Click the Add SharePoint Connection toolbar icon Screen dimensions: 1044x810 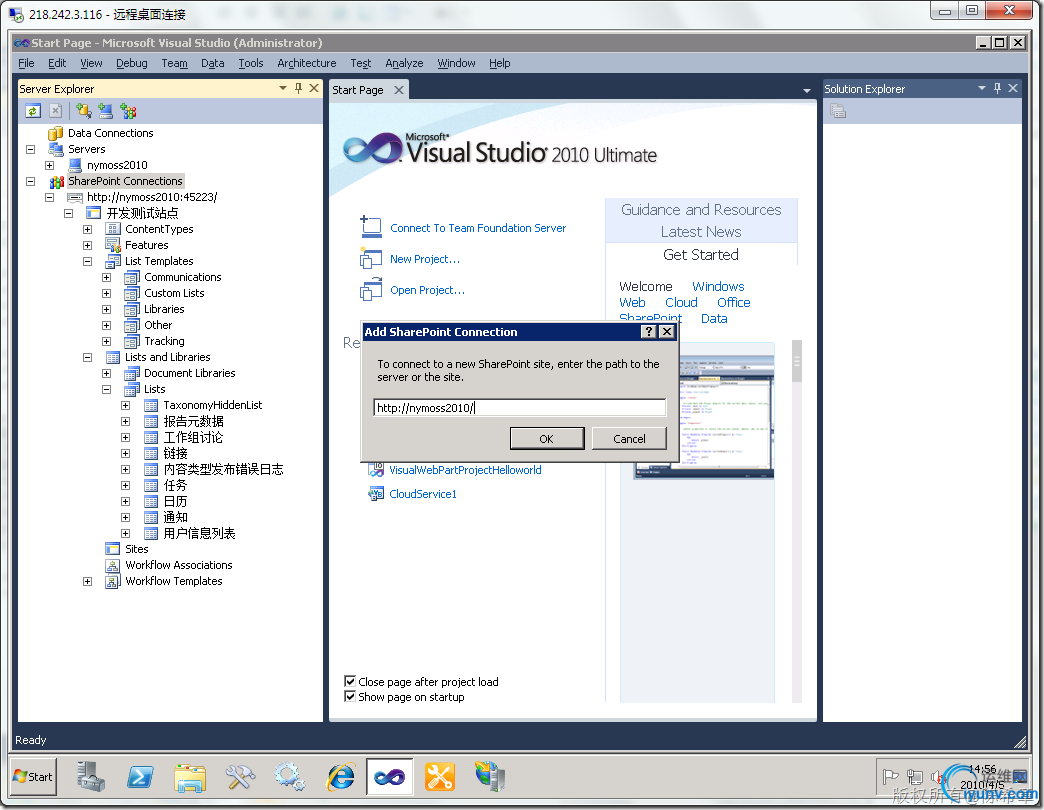click(128, 111)
